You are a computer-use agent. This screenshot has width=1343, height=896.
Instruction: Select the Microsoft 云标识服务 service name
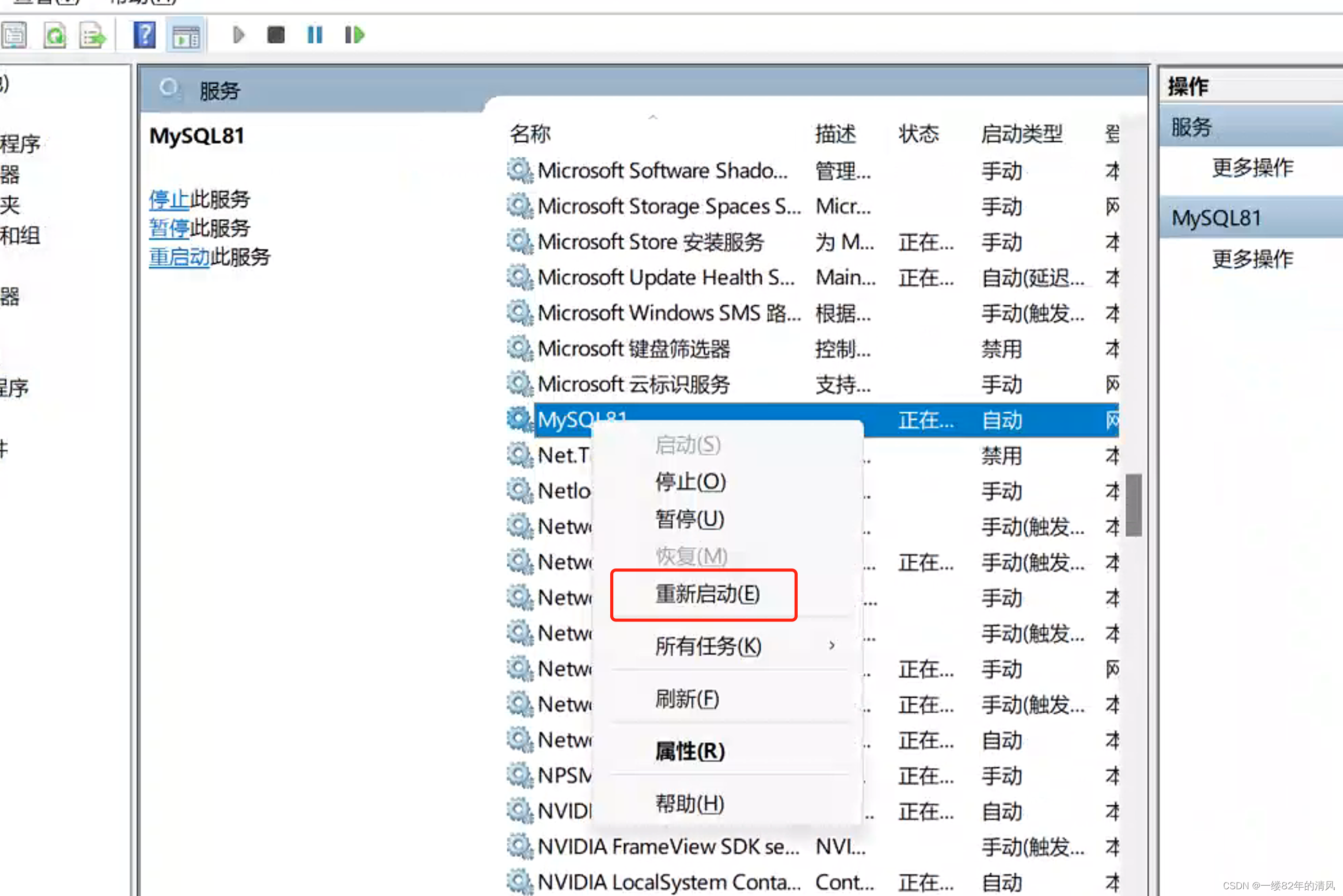pyautogui.click(x=634, y=384)
